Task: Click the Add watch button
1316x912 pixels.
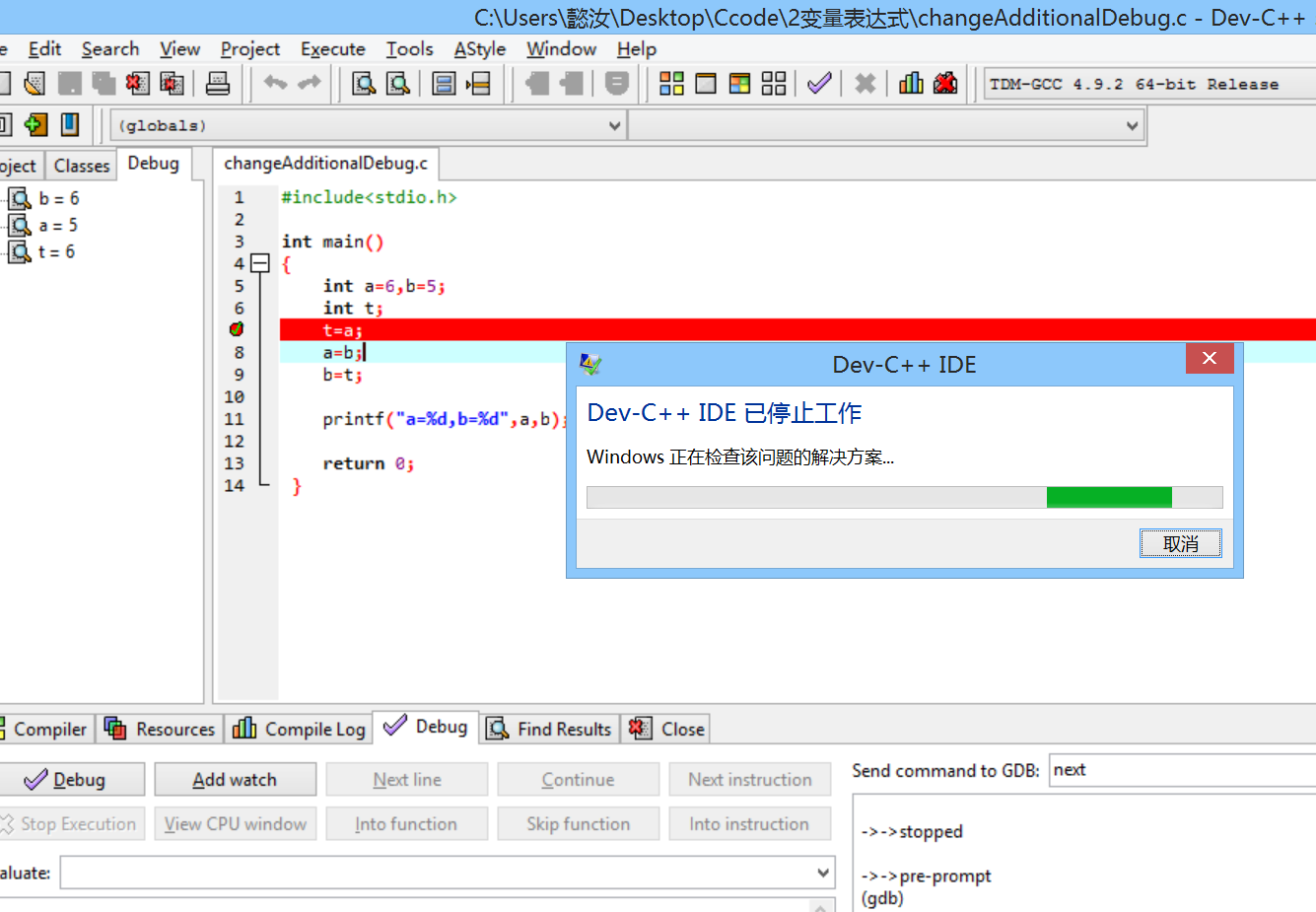Action: [x=235, y=779]
